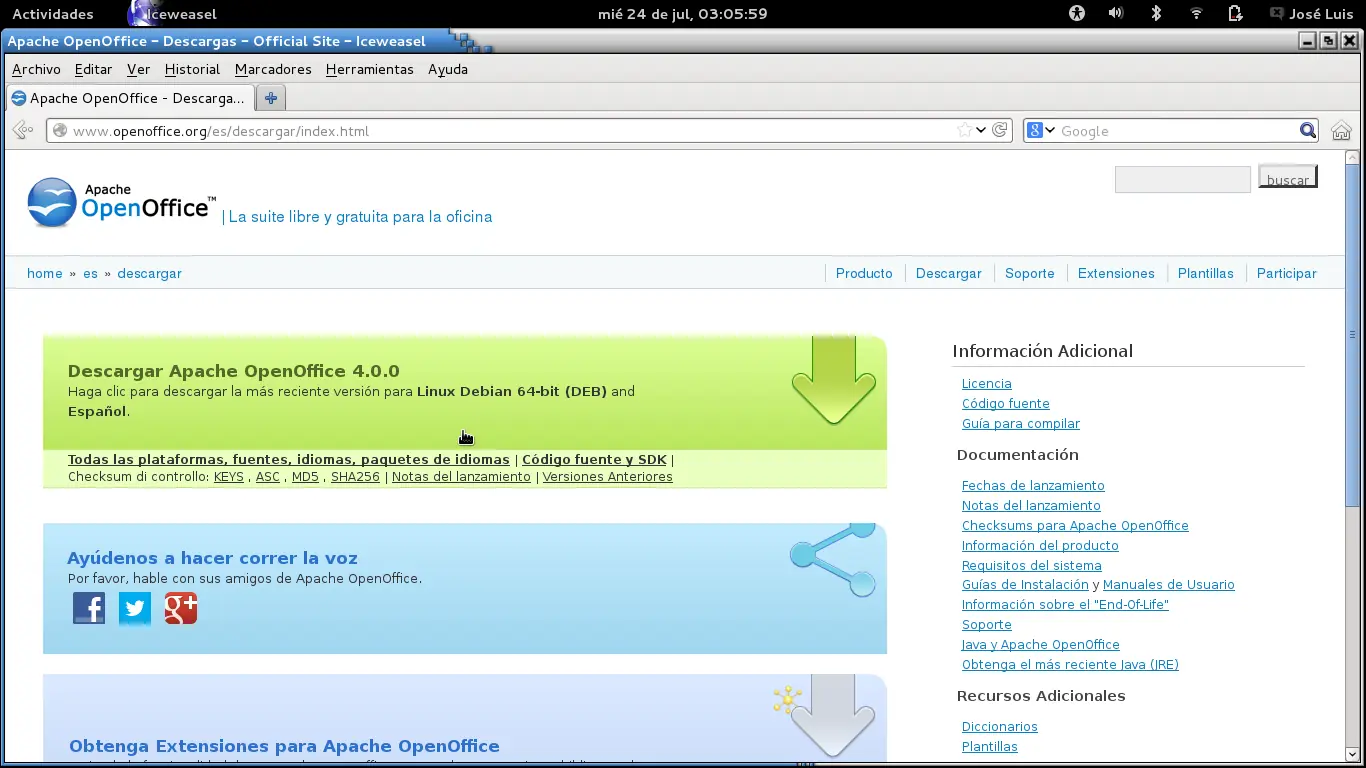Select the Apache OpenOffice - Descarga tab
The image size is (1366, 768).
(x=129, y=98)
